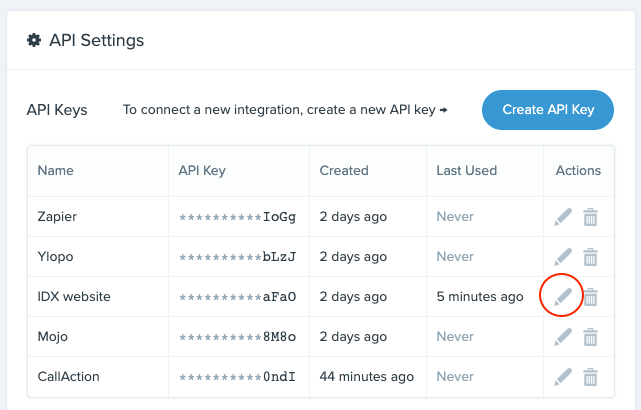The height and width of the screenshot is (410, 641).
Task: Edit the IDX website API key
Action: [563, 297]
